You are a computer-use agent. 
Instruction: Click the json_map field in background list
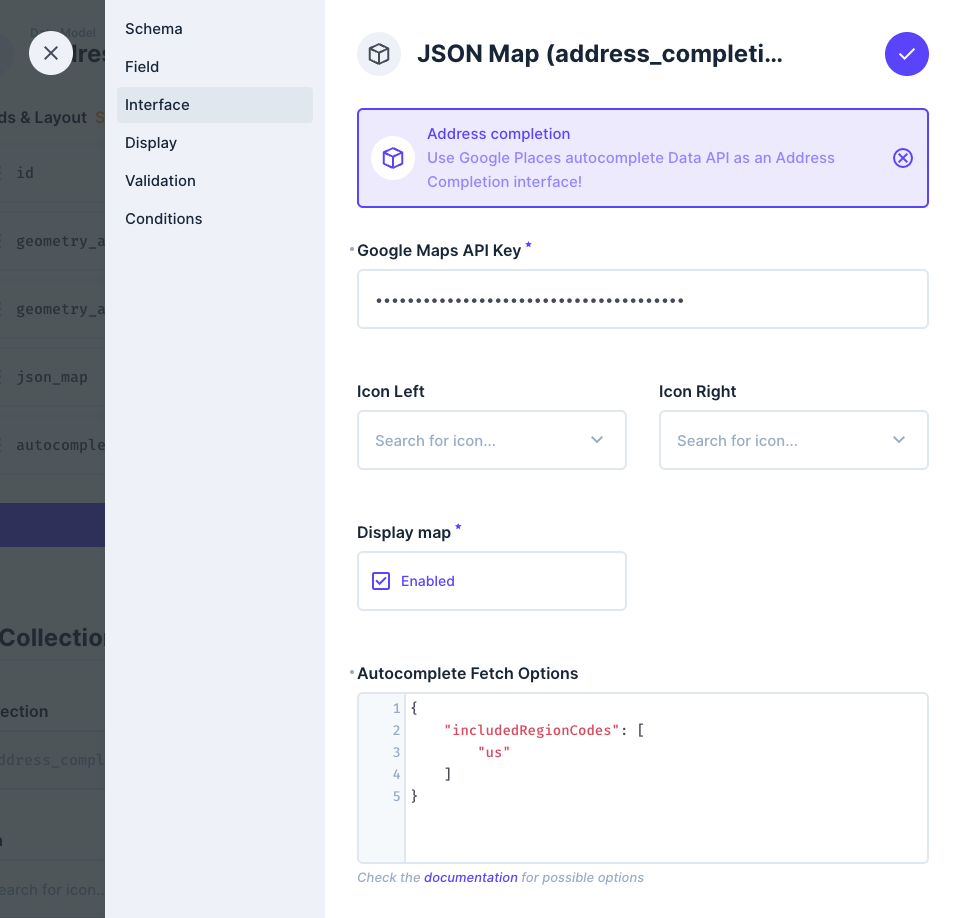tap(52, 377)
